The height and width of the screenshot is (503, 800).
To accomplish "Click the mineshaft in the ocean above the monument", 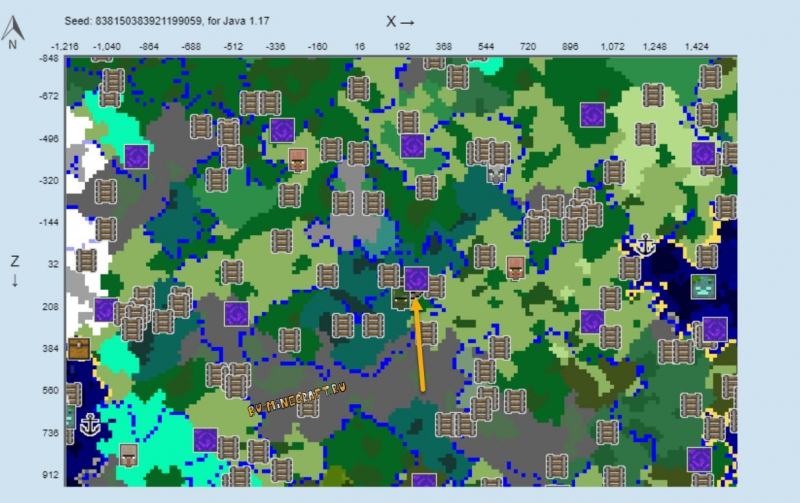I will point(707,257).
